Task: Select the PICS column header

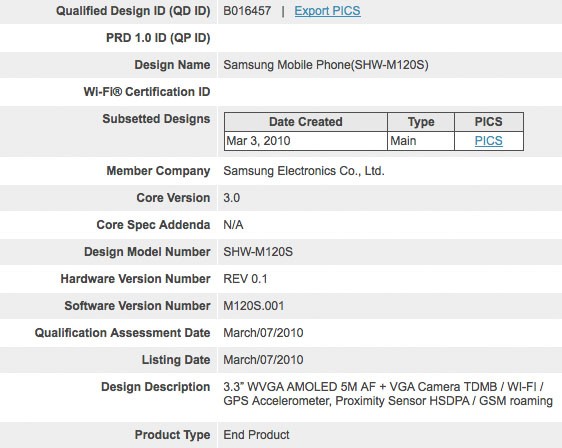Action: point(489,122)
